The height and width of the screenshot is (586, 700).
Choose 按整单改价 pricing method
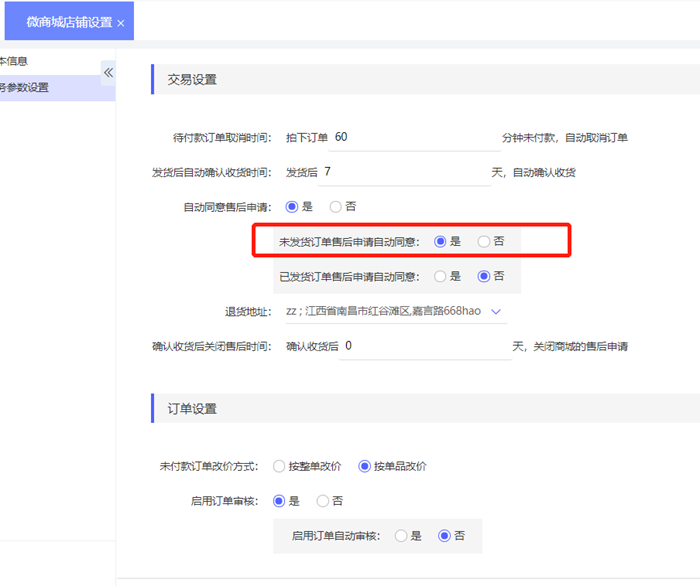pos(278,466)
